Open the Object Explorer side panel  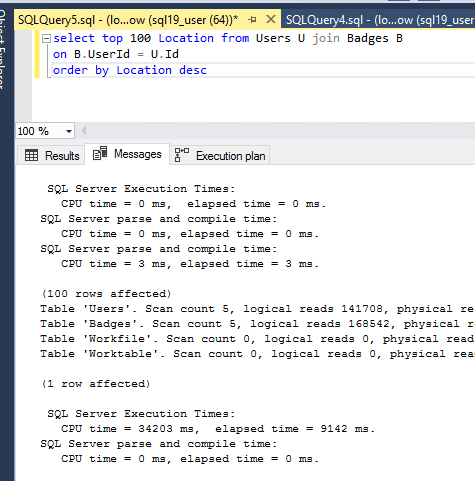[3, 50]
